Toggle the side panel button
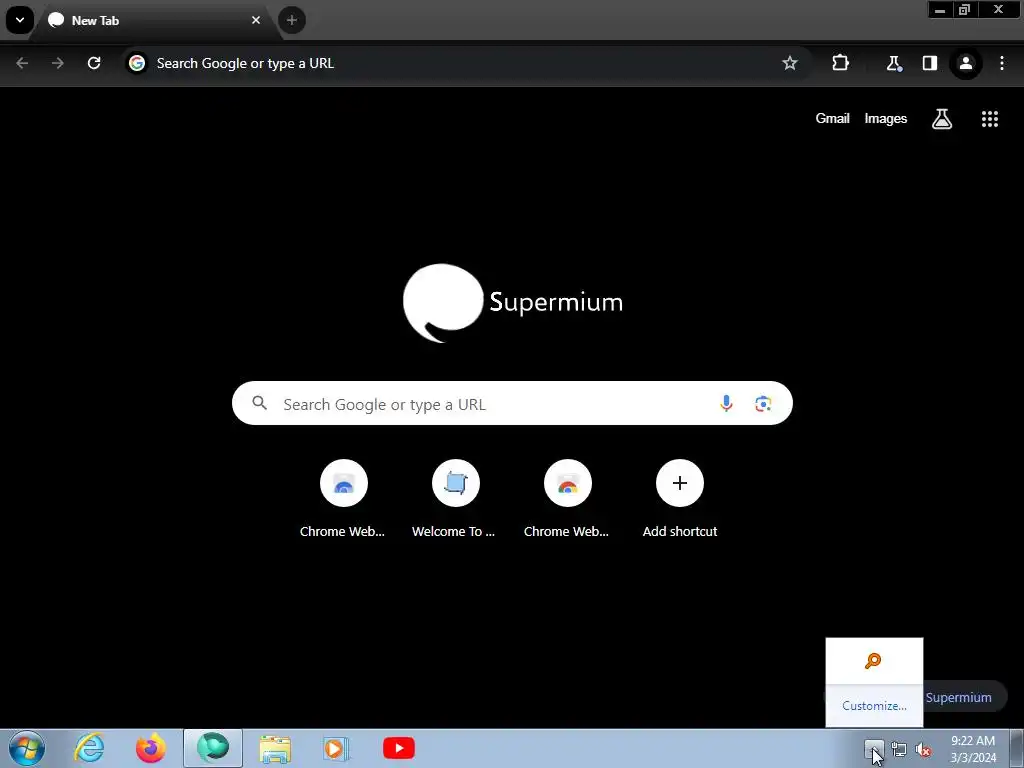 (x=929, y=63)
